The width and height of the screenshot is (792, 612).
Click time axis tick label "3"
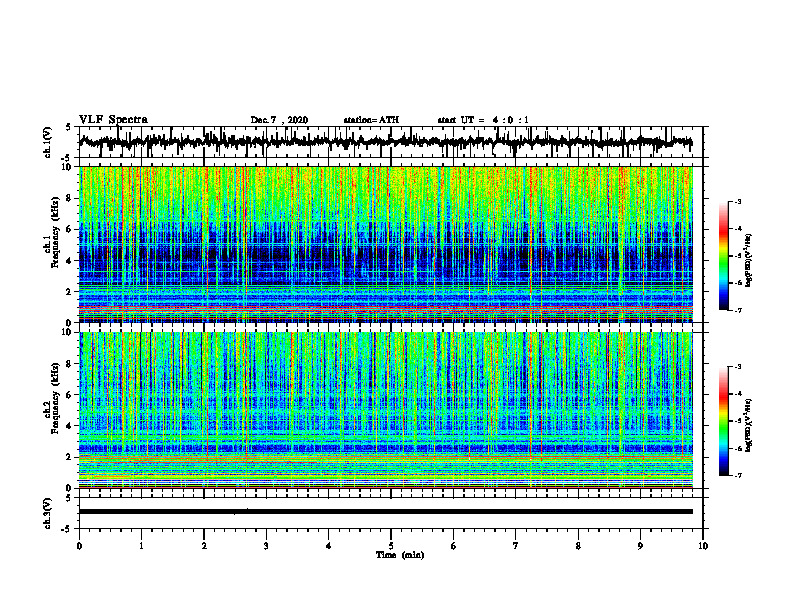[x=266, y=546]
